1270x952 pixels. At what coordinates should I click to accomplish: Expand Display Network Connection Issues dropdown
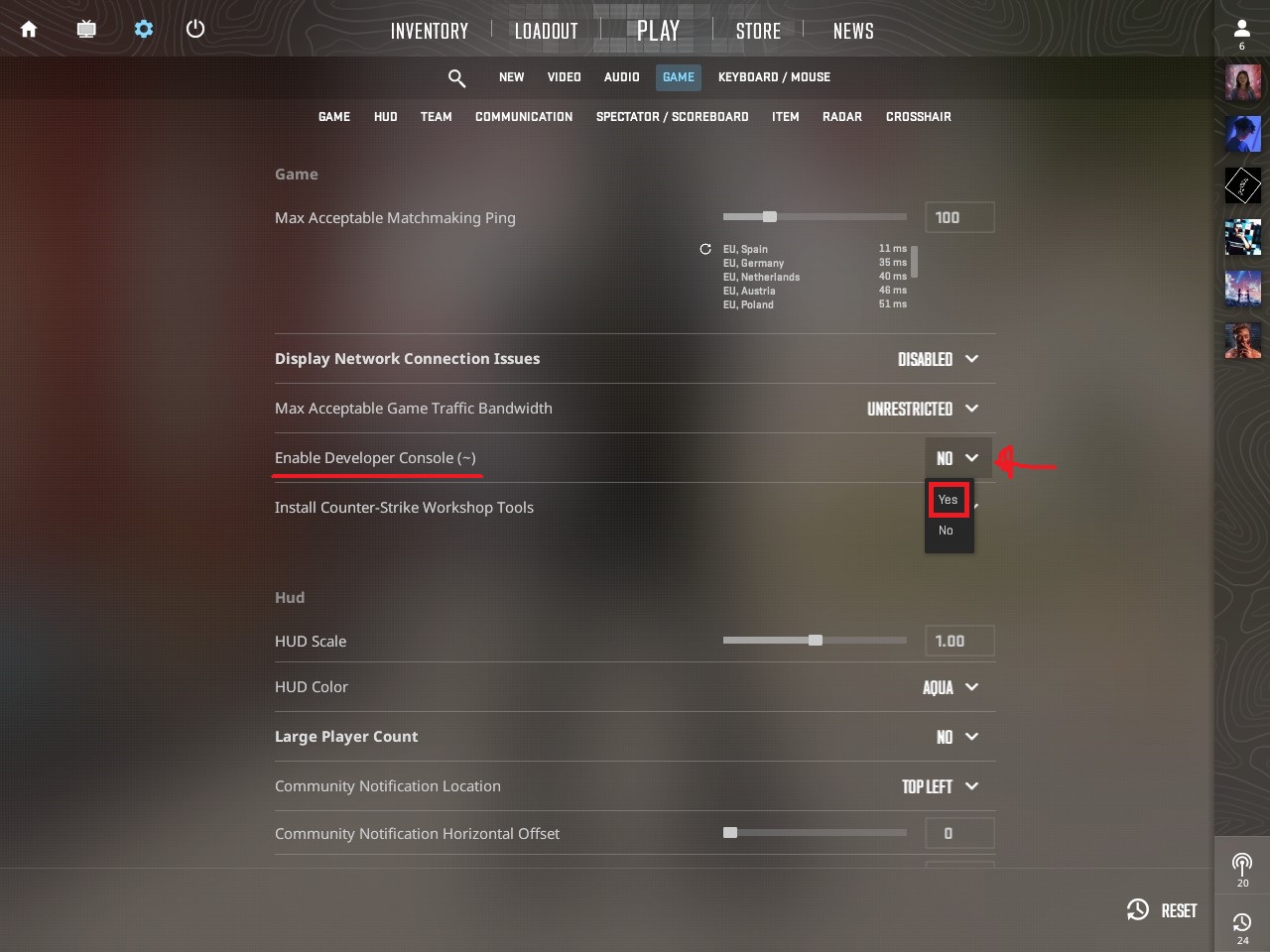click(939, 359)
